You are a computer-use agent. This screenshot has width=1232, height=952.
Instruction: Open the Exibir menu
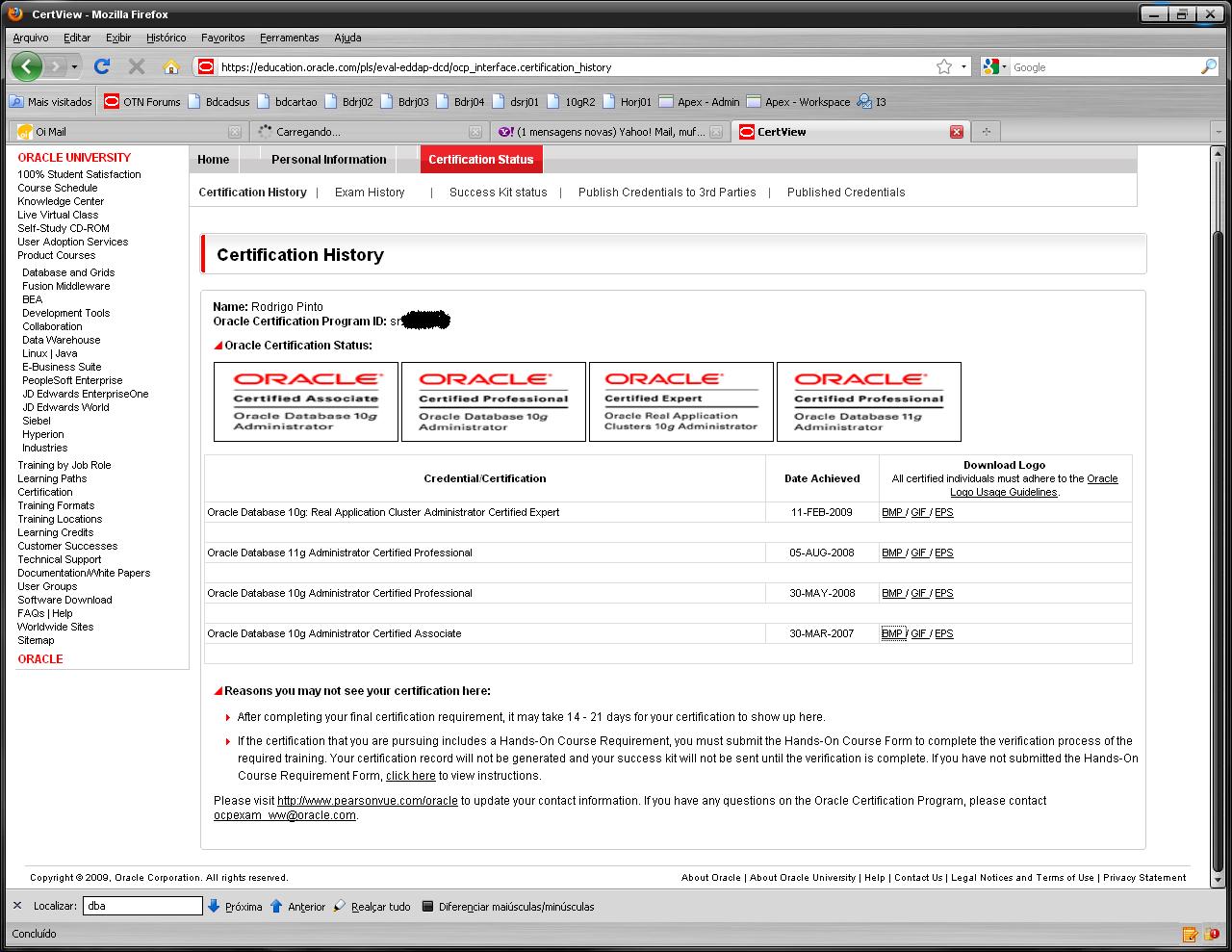[x=118, y=38]
